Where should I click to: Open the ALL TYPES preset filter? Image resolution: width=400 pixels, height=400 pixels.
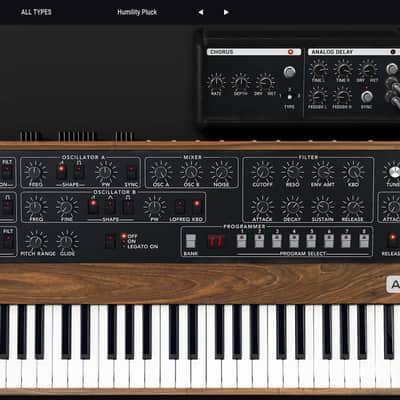[x=36, y=12]
